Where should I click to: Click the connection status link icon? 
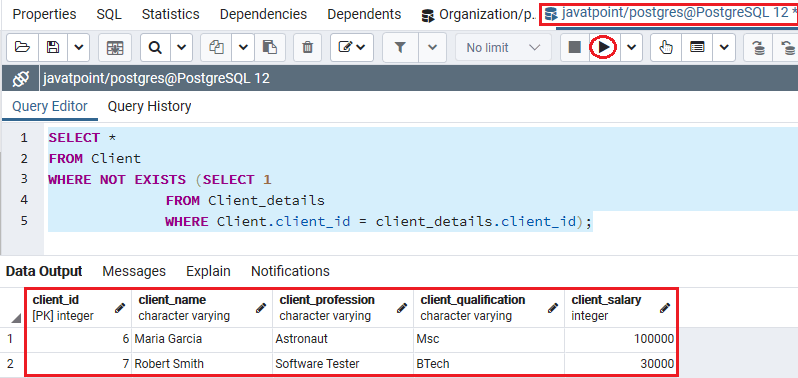[20, 78]
